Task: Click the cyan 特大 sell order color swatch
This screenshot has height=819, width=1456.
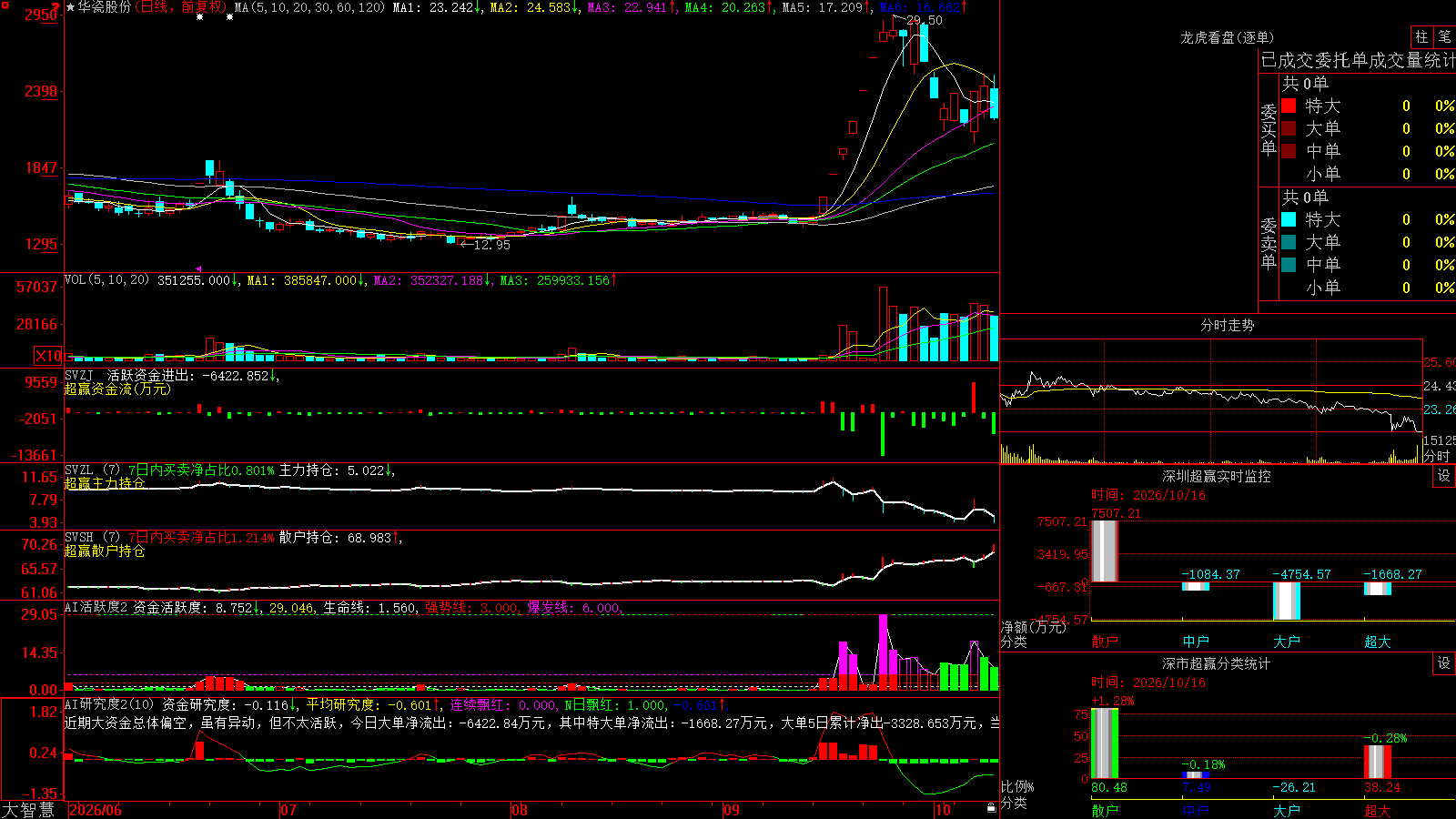Action: coord(1289,219)
